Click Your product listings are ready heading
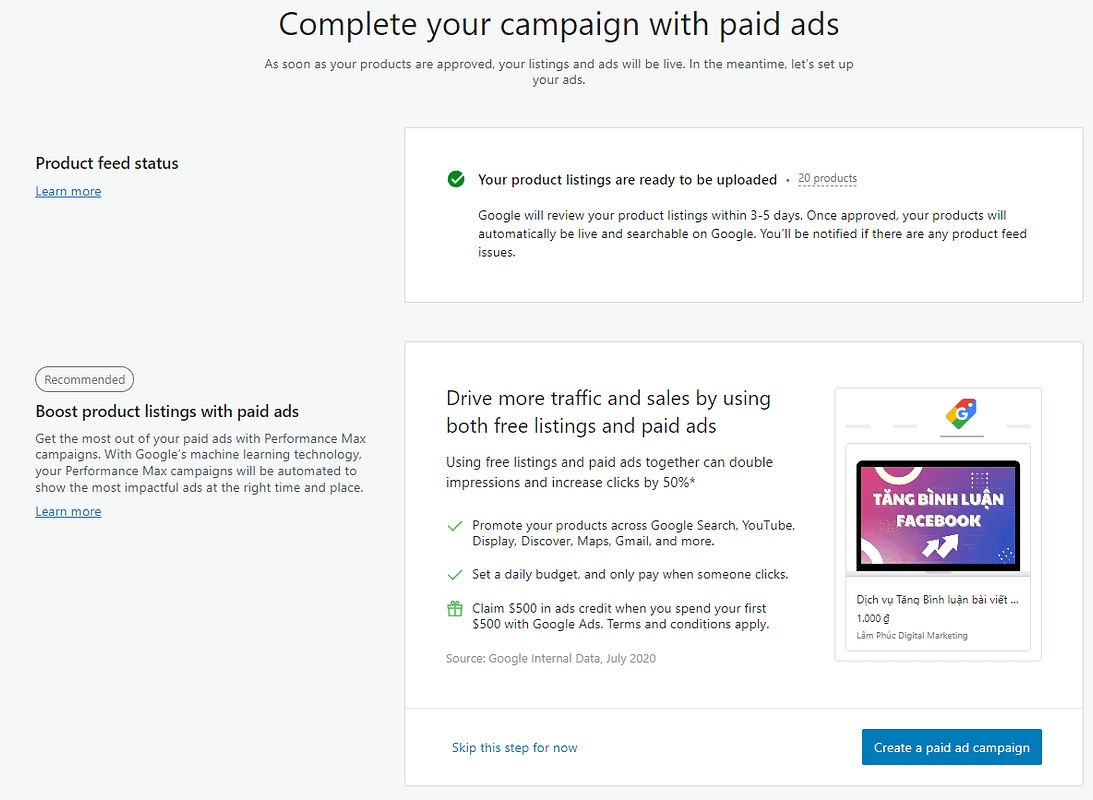This screenshot has height=800, width=1093. pos(627,180)
